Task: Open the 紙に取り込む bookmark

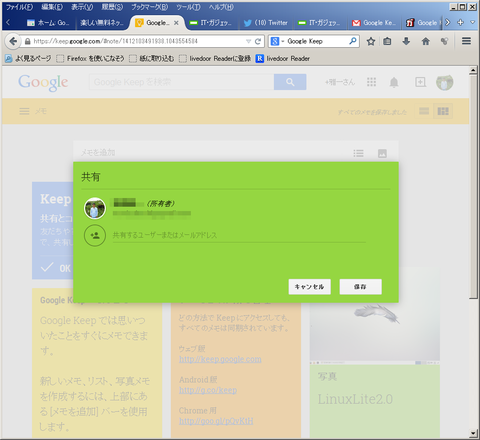Action: point(152,59)
